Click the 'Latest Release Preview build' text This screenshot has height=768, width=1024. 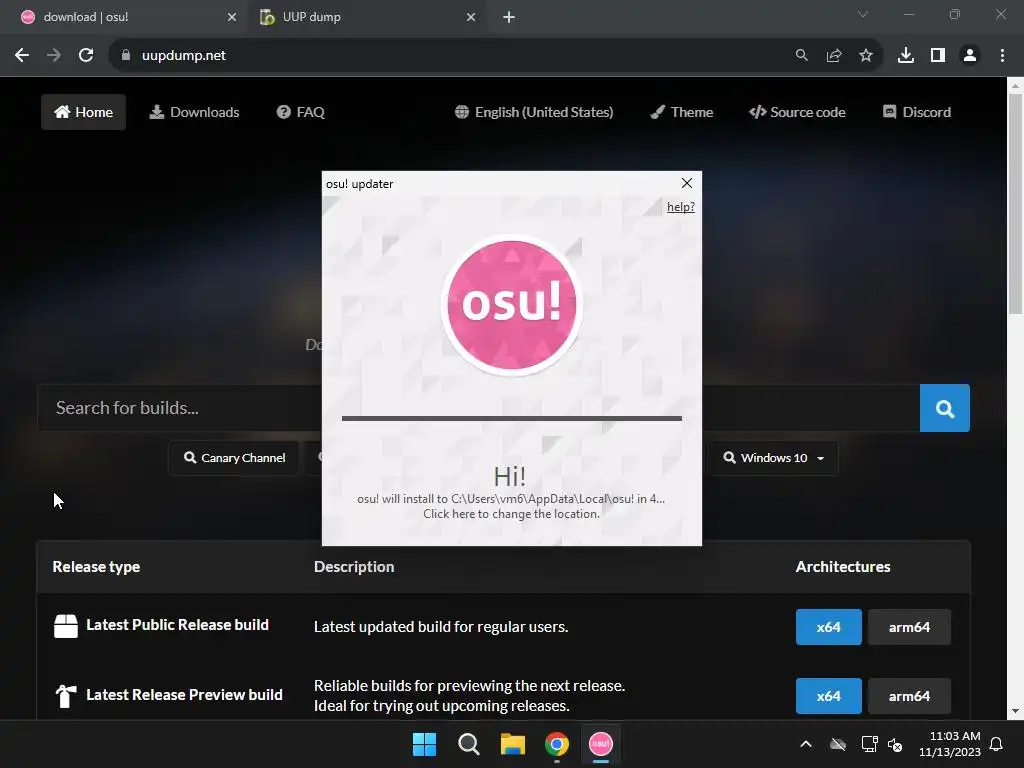[x=184, y=695]
